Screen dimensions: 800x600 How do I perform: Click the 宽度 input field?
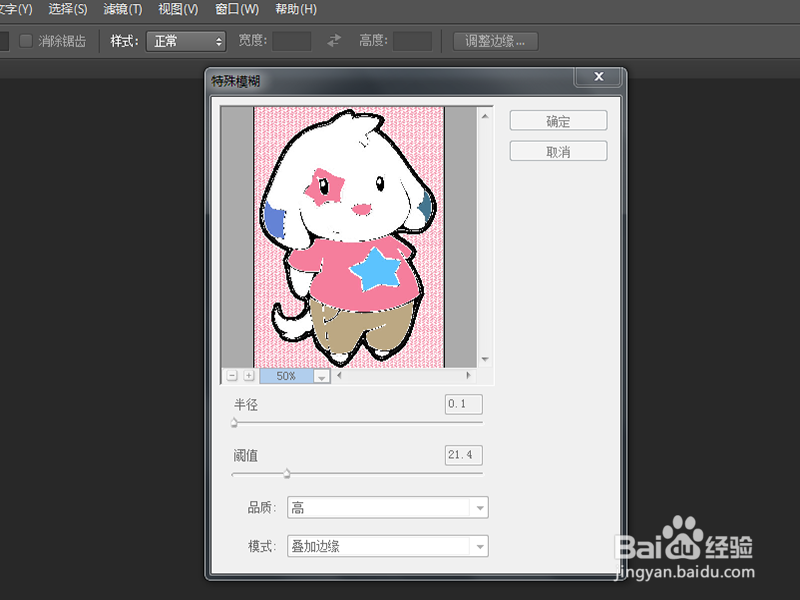(x=292, y=41)
